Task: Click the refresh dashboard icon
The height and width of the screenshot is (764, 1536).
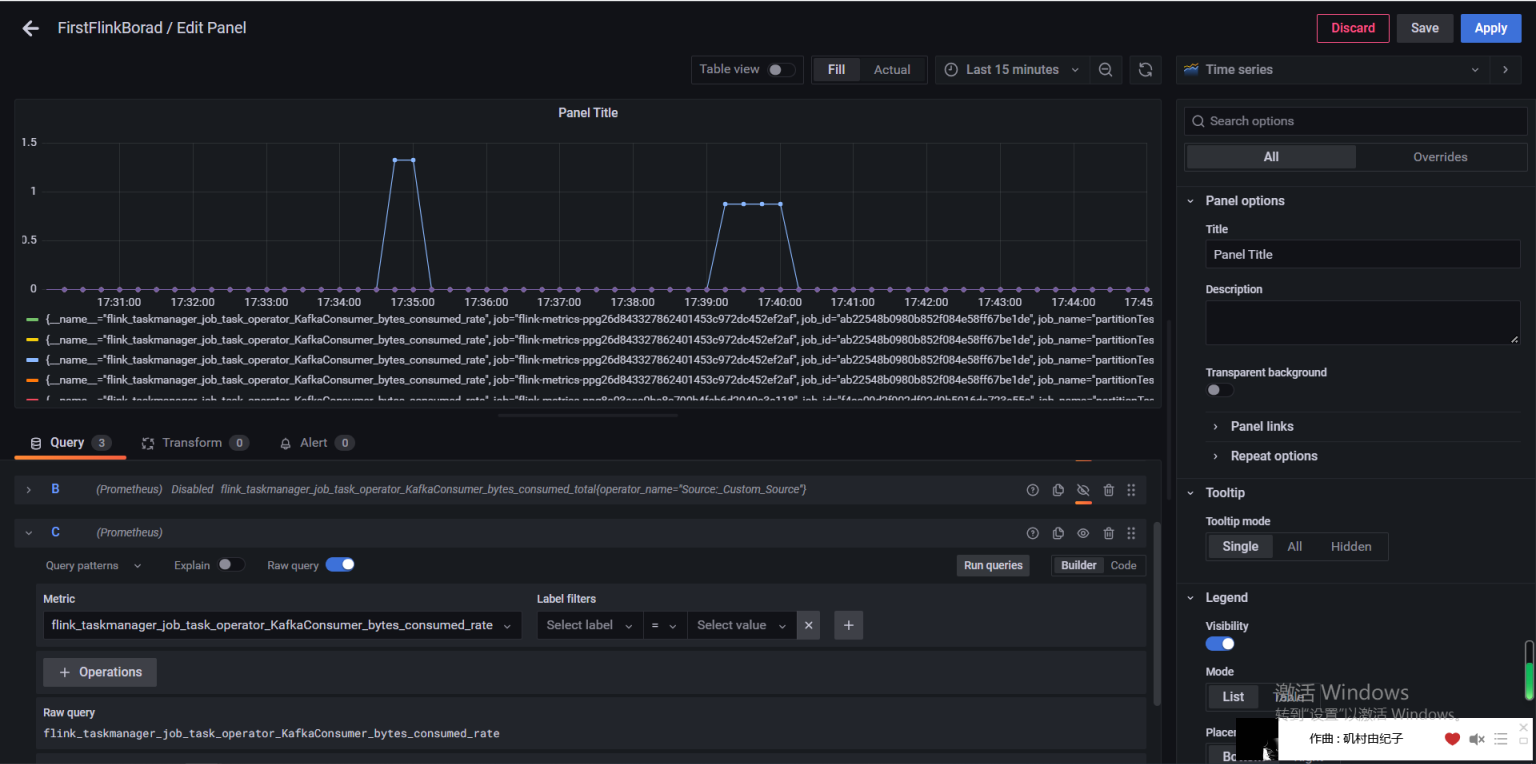Action: point(1146,70)
